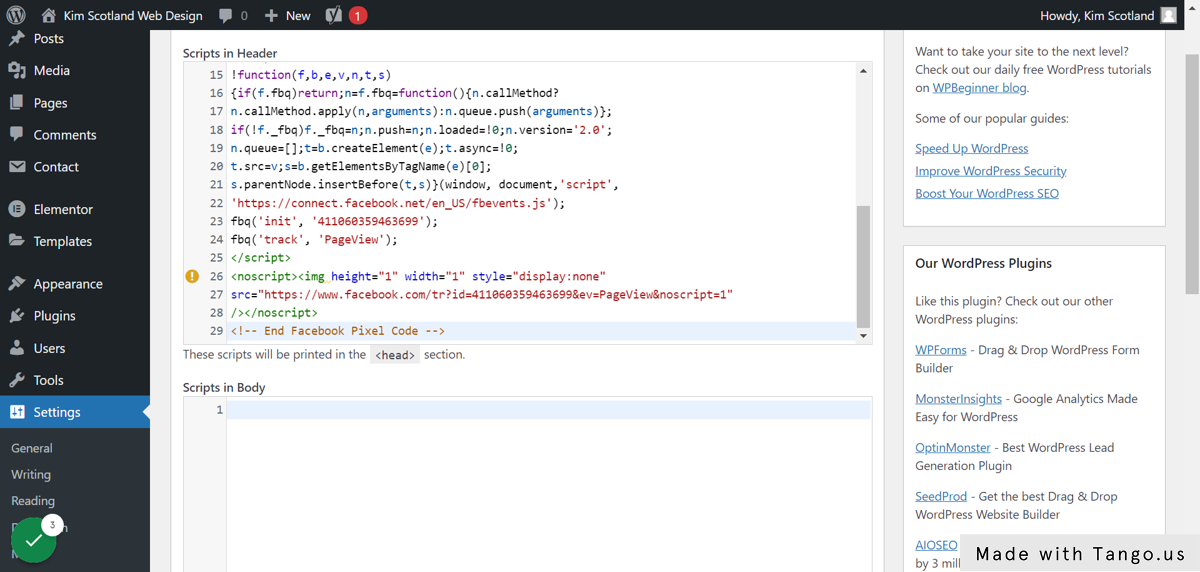Click the home icon beside Kim Scotland Web Design
The height and width of the screenshot is (572, 1200).
(48, 15)
